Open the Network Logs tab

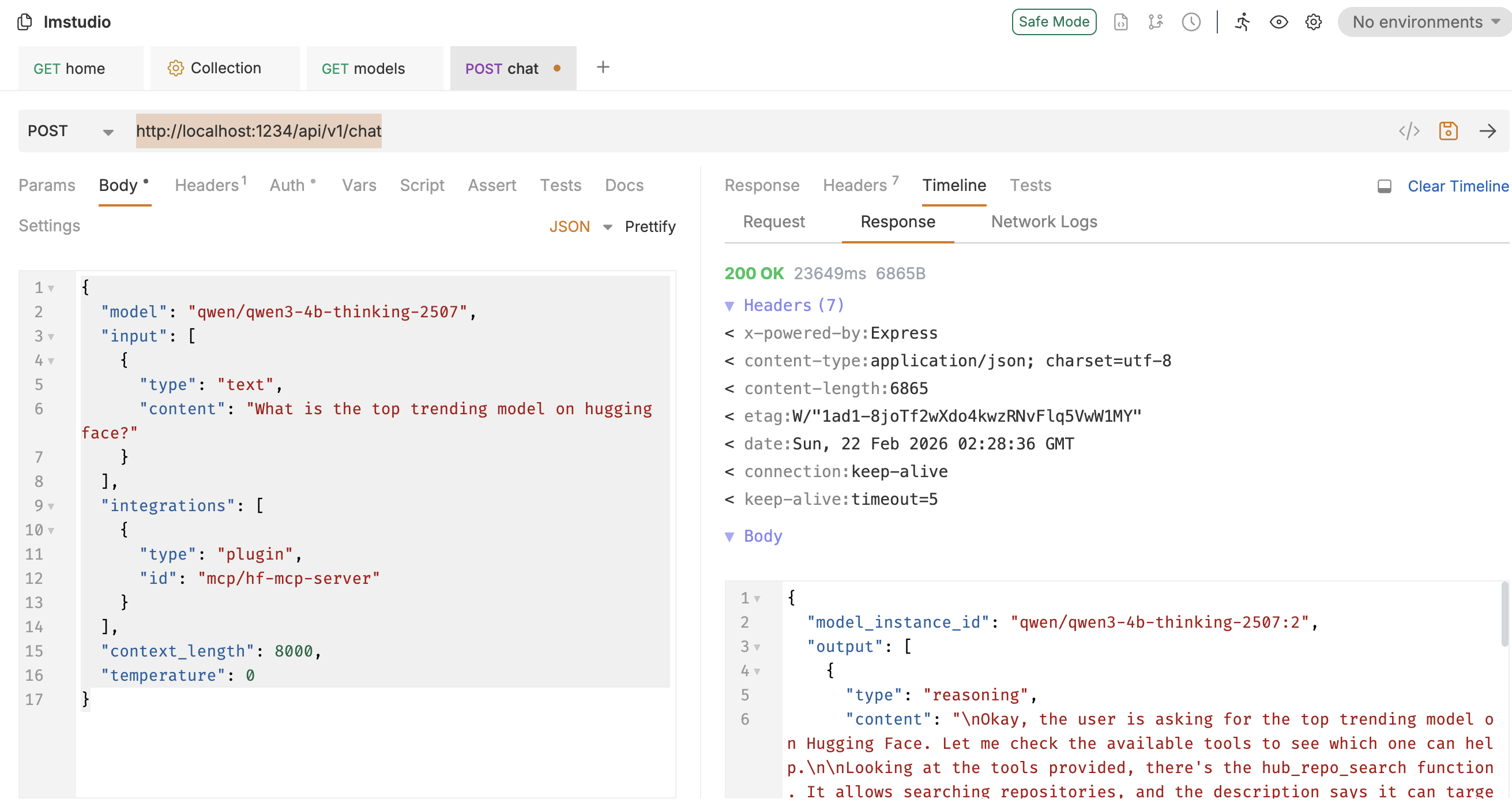[1044, 222]
